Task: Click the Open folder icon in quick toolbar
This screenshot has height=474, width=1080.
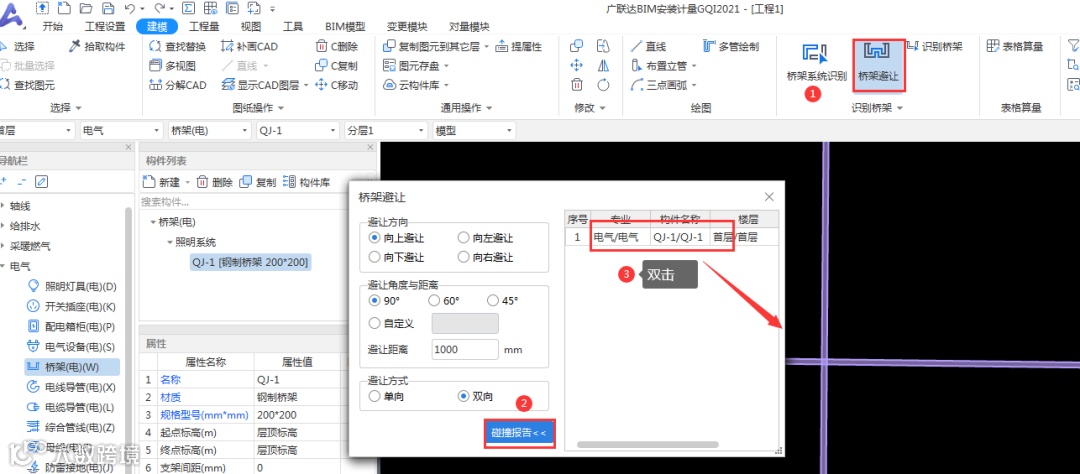Action: (x=85, y=8)
